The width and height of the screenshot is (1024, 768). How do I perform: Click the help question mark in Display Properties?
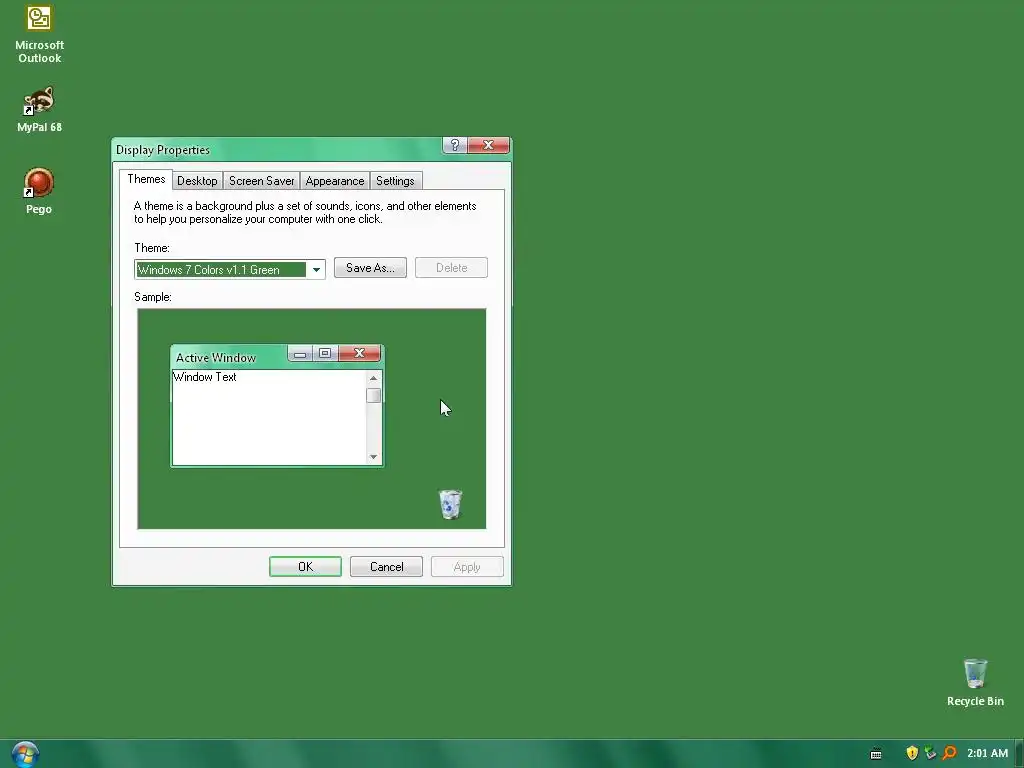455,145
